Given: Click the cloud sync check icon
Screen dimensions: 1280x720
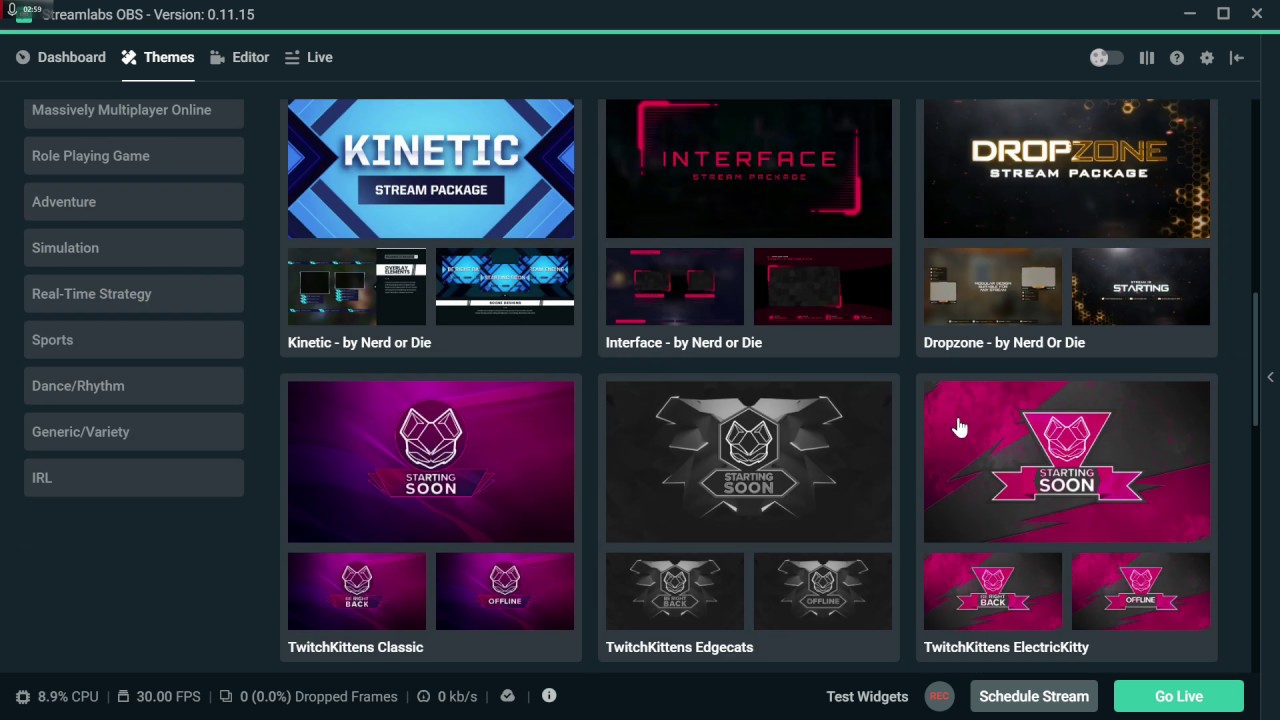Looking at the screenshot, I should (508, 696).
